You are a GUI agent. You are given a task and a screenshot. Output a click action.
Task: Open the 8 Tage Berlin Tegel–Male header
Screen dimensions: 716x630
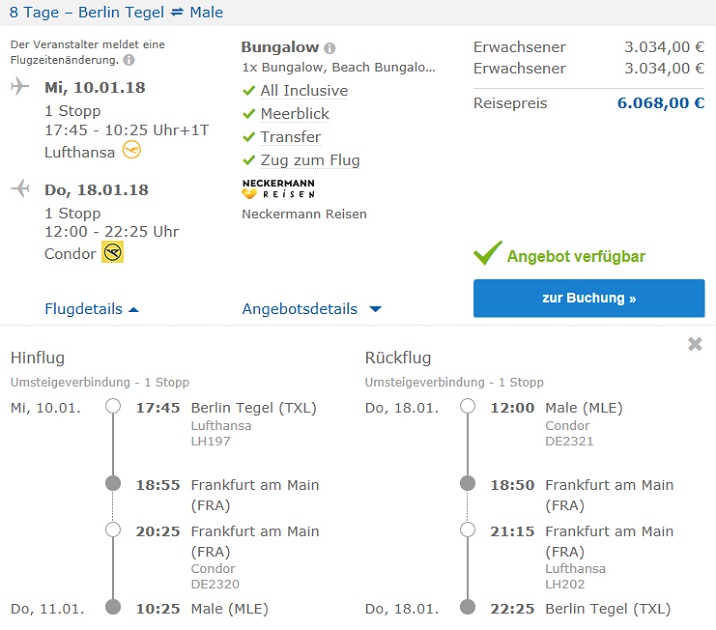pos(116,13)
